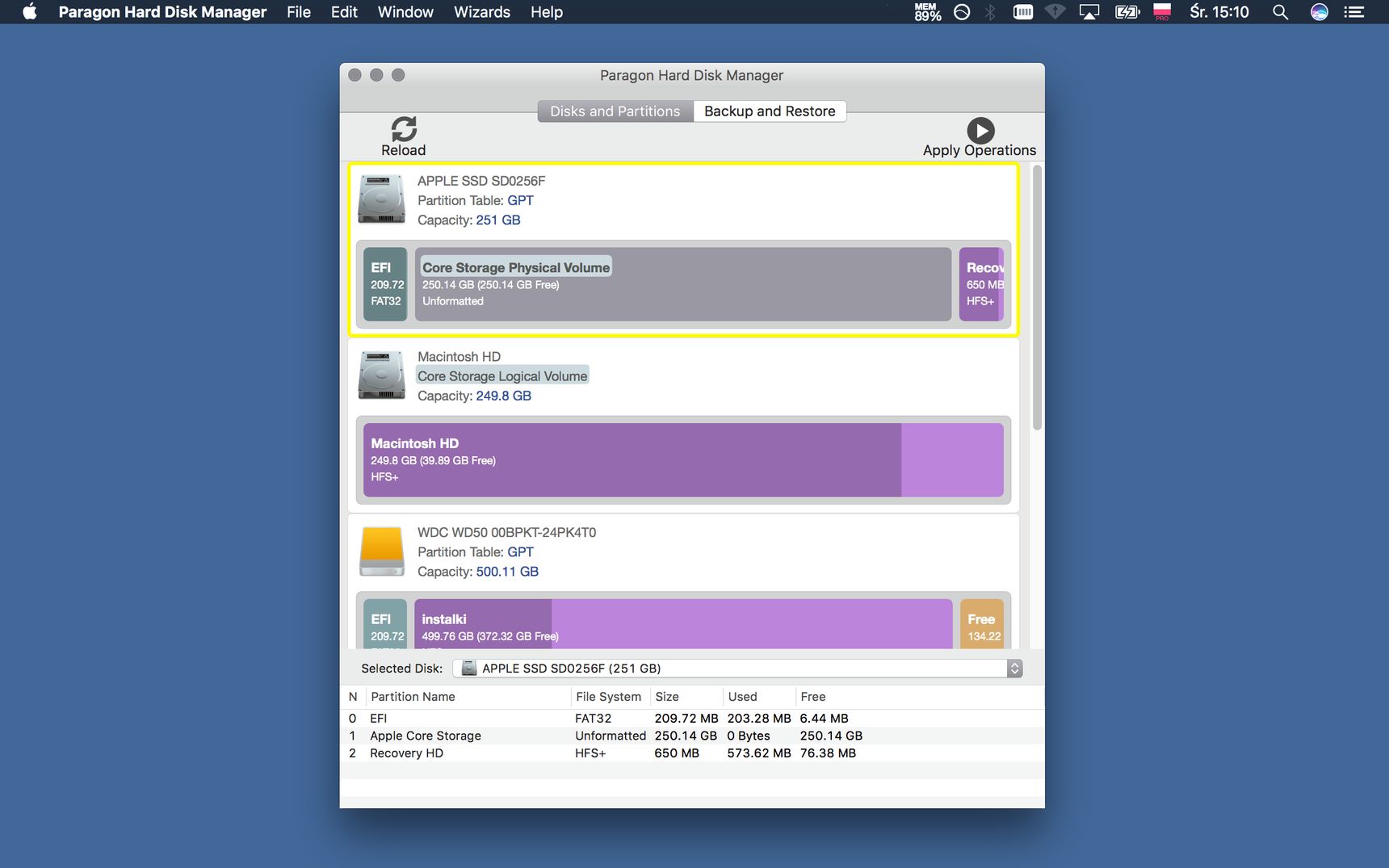
Task: Click the battery status icon
Action: (1127, 12)
